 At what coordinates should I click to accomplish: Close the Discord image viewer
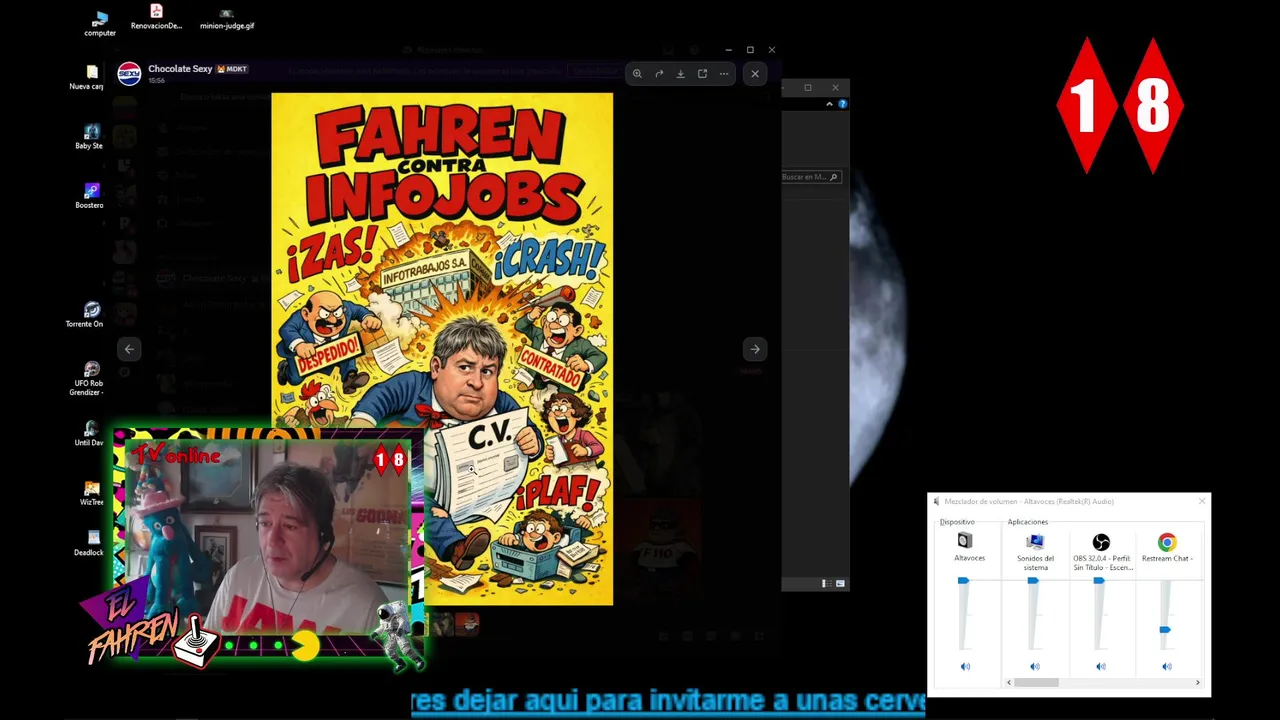click(755, 73)
